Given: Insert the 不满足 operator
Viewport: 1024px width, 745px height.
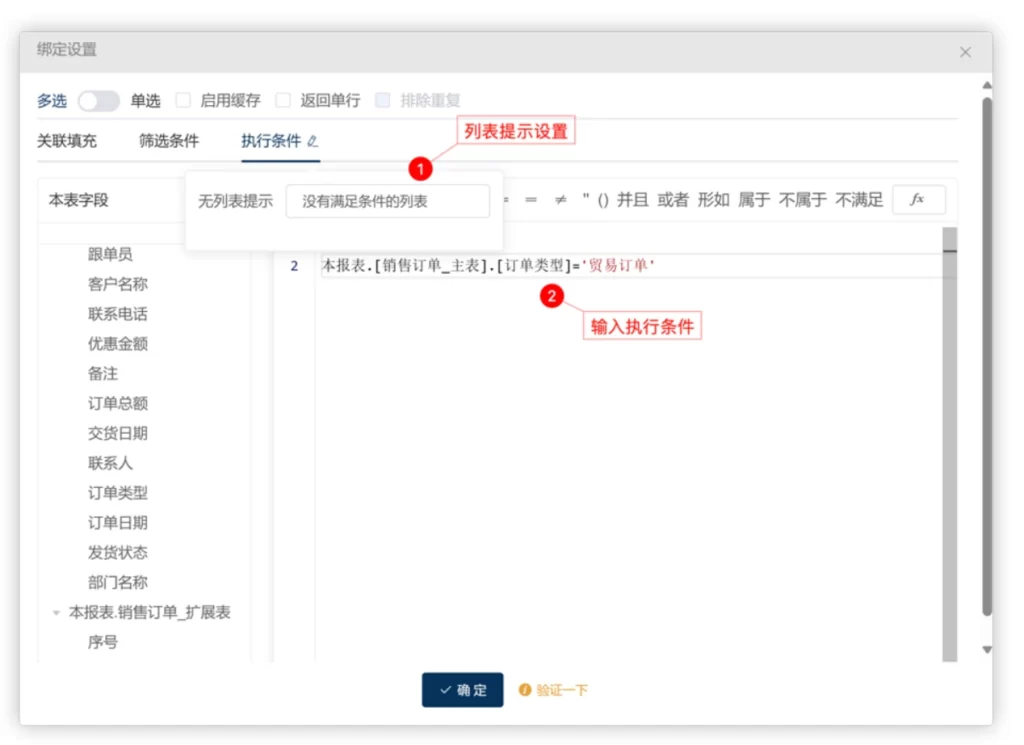Looking at the screenshot, I should click(x=859, y=200).
